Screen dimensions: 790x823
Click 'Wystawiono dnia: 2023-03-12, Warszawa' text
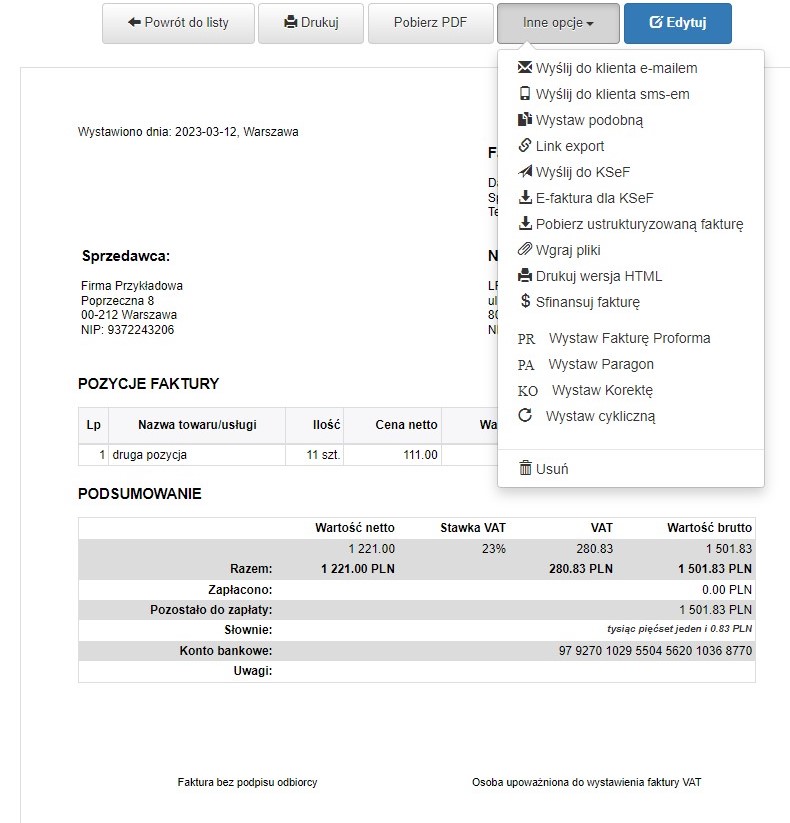coord(188,132)
